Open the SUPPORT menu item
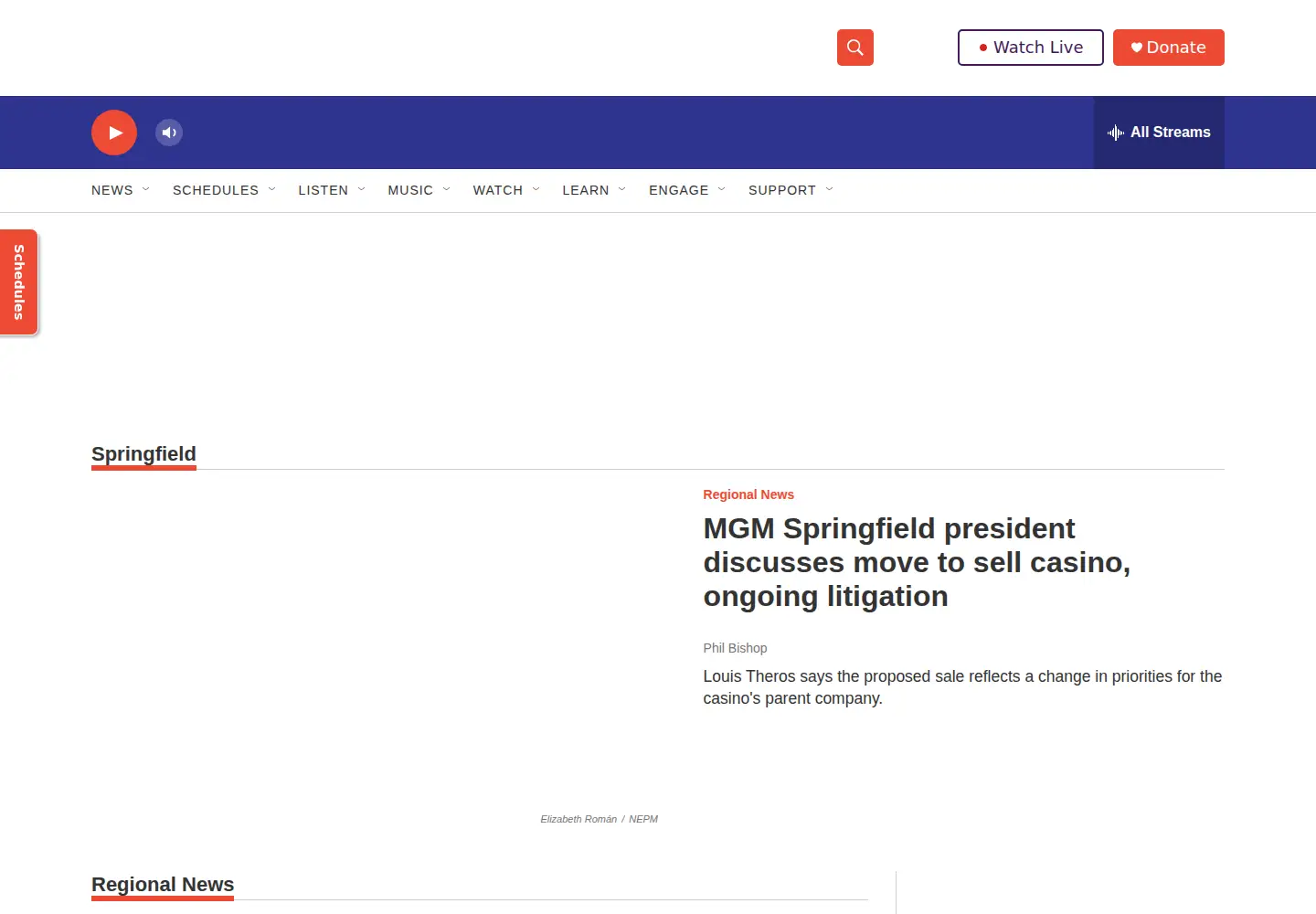 pyautogui.click(x=782, y=190)
